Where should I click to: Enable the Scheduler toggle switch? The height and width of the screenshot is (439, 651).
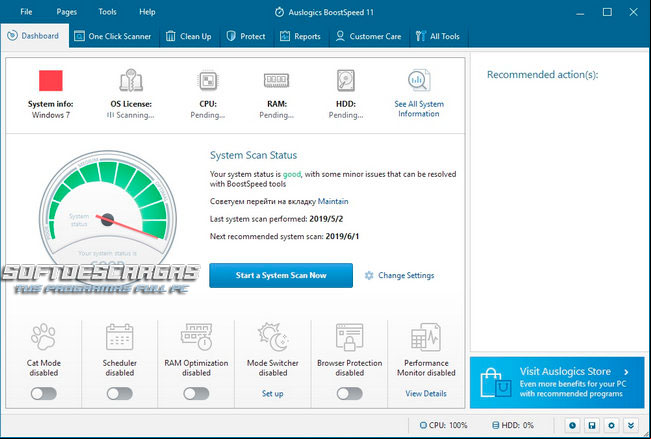click(x=120, y=393)
